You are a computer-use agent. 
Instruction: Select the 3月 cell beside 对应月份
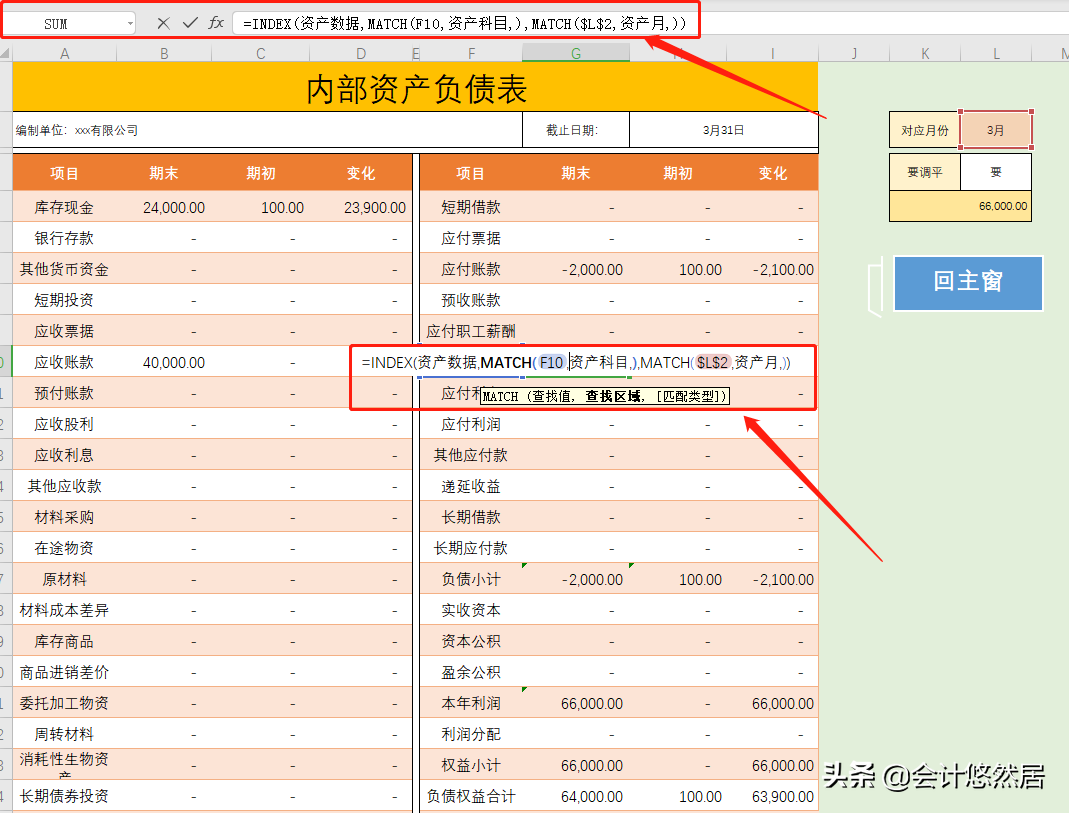click(996, 129)
